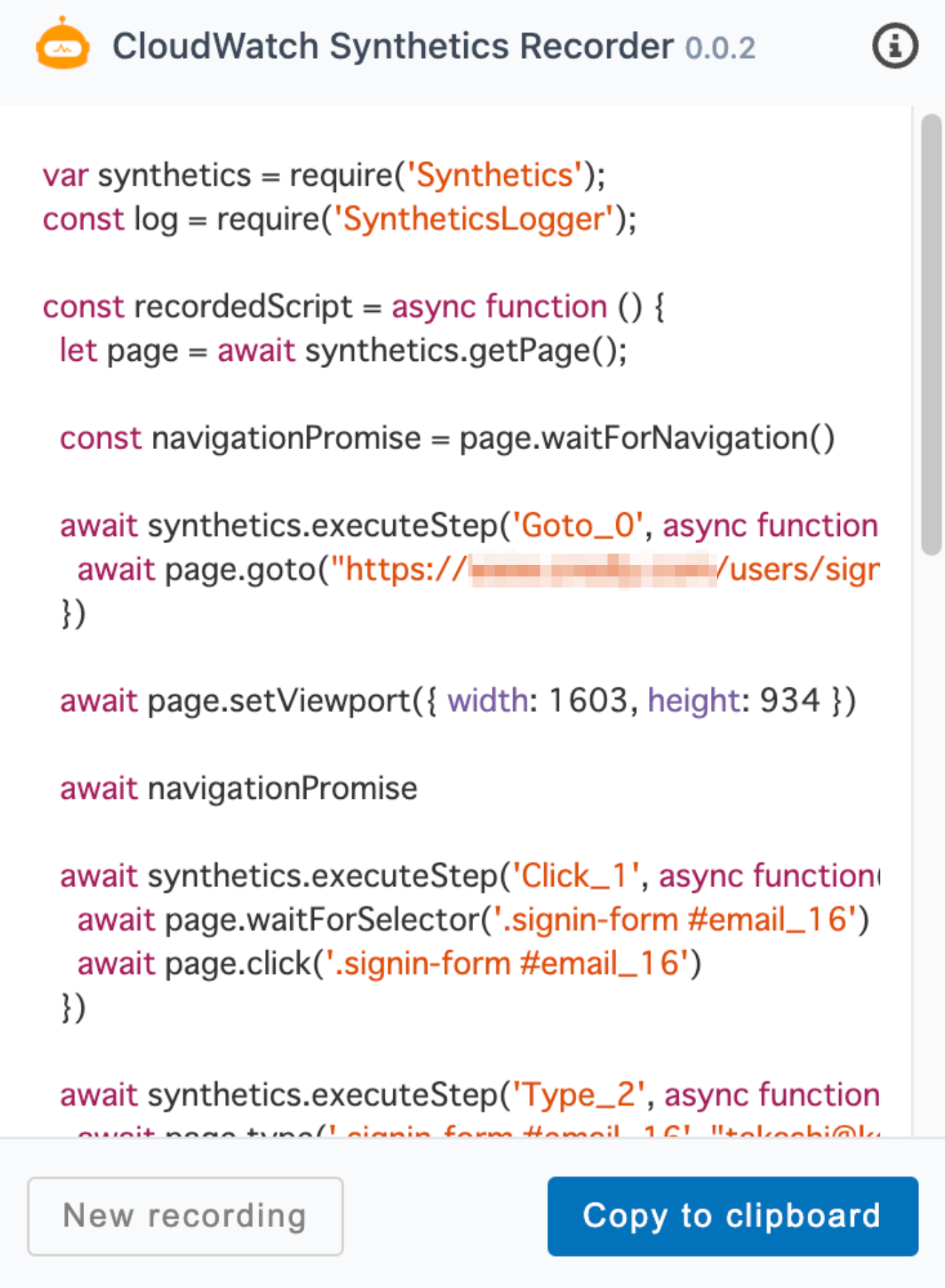Click the const recordedScript line

353,307
